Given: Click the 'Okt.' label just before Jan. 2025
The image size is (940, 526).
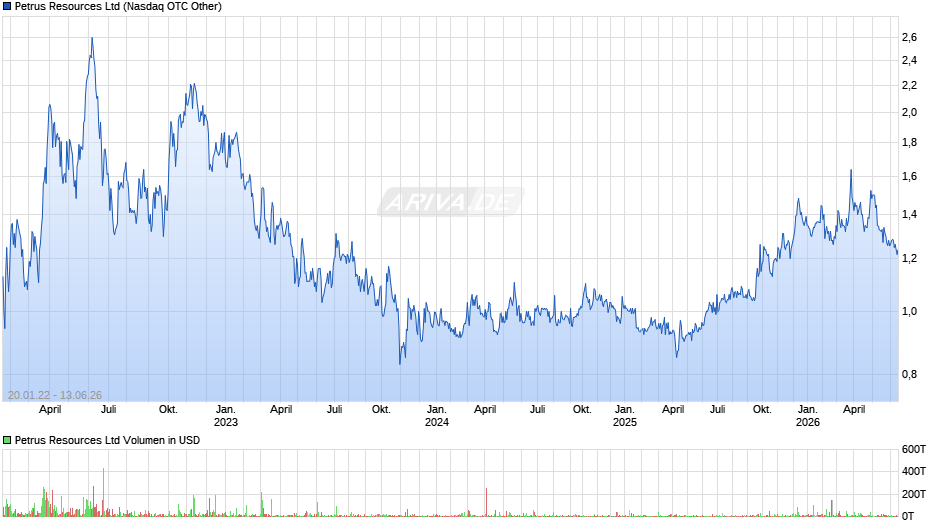Looking at the screenshot, I should coord(582,410).
